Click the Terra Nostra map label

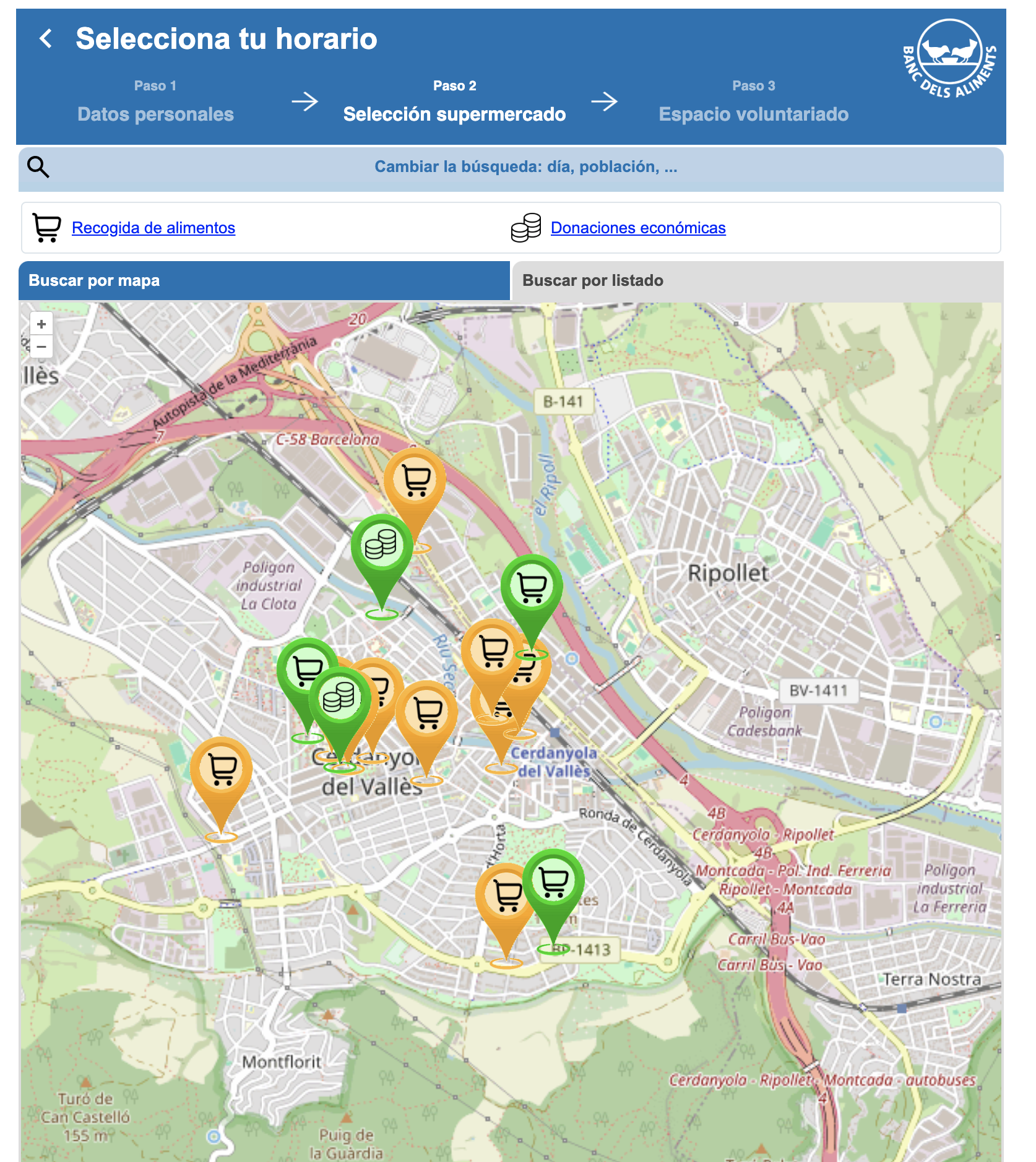(931, 979)
